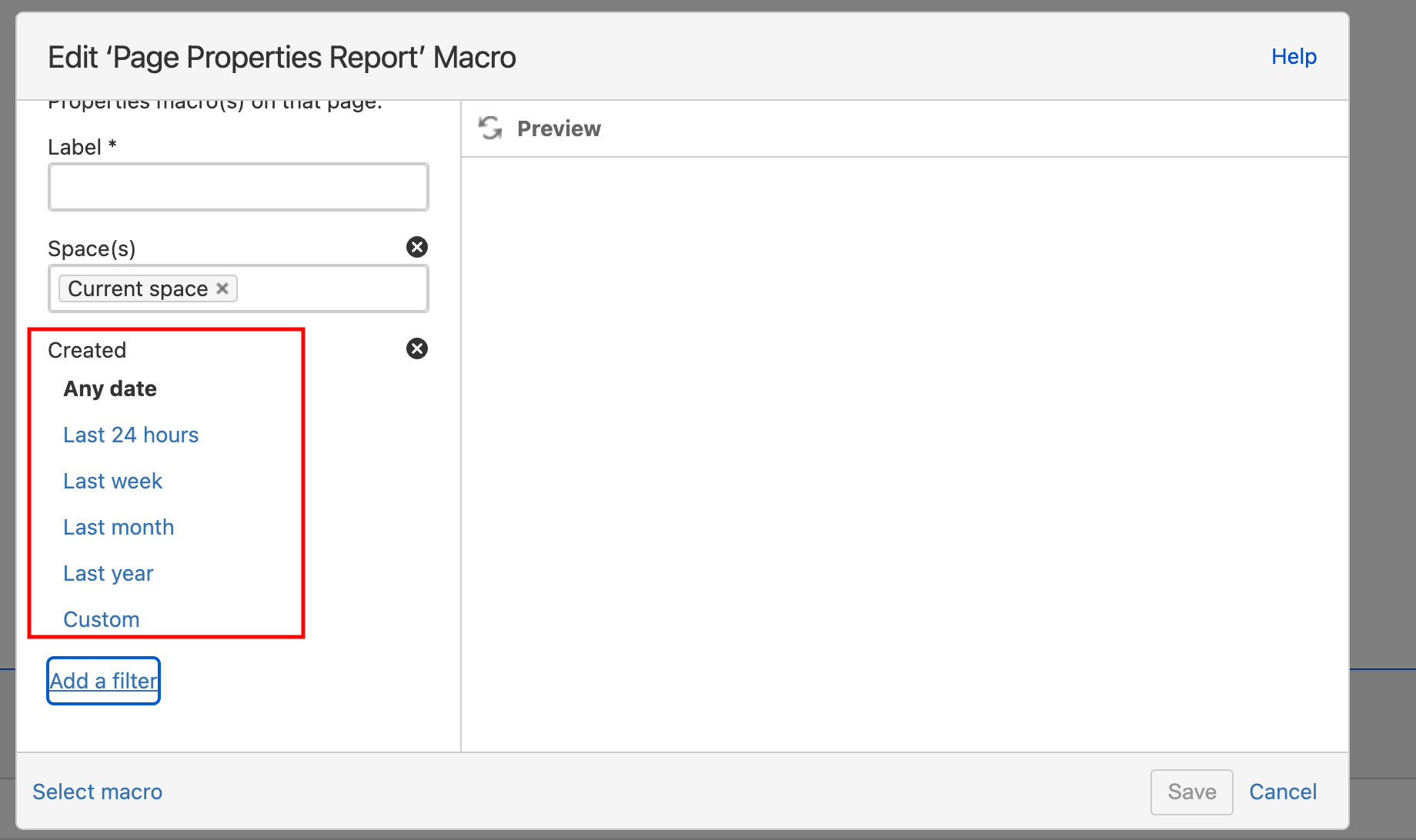
Task: Cancel editing the macro
Action: 1282,792
